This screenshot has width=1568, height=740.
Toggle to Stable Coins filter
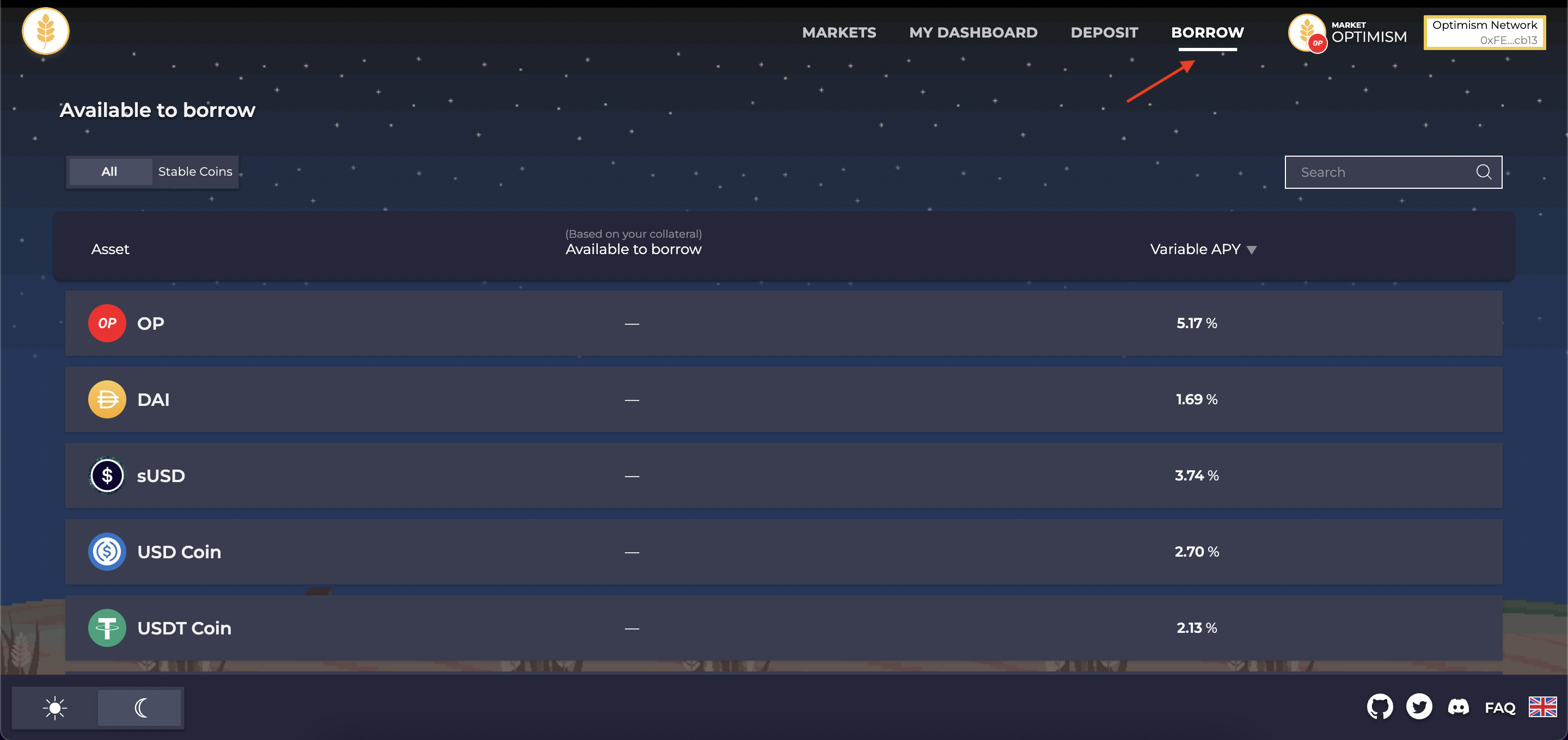click(x=195, y=171)
